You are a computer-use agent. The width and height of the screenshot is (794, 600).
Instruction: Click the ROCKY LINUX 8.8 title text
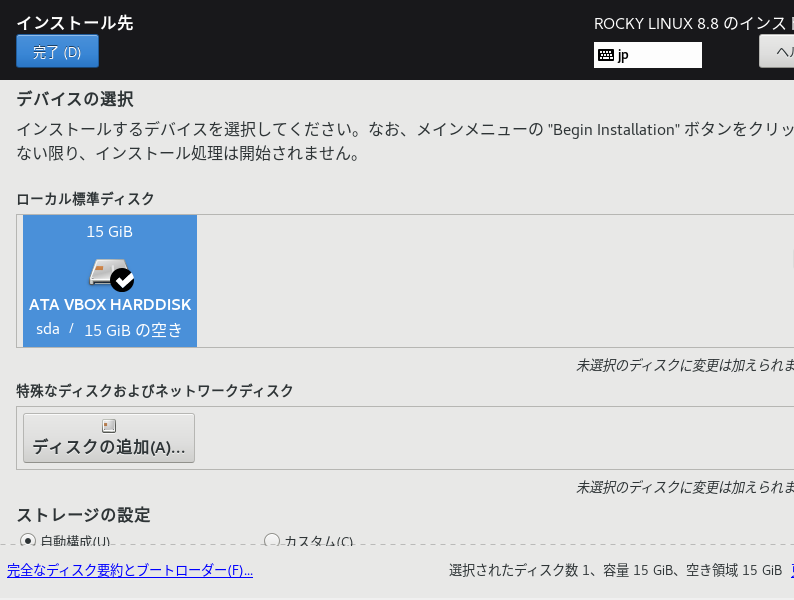pos(694,23)
